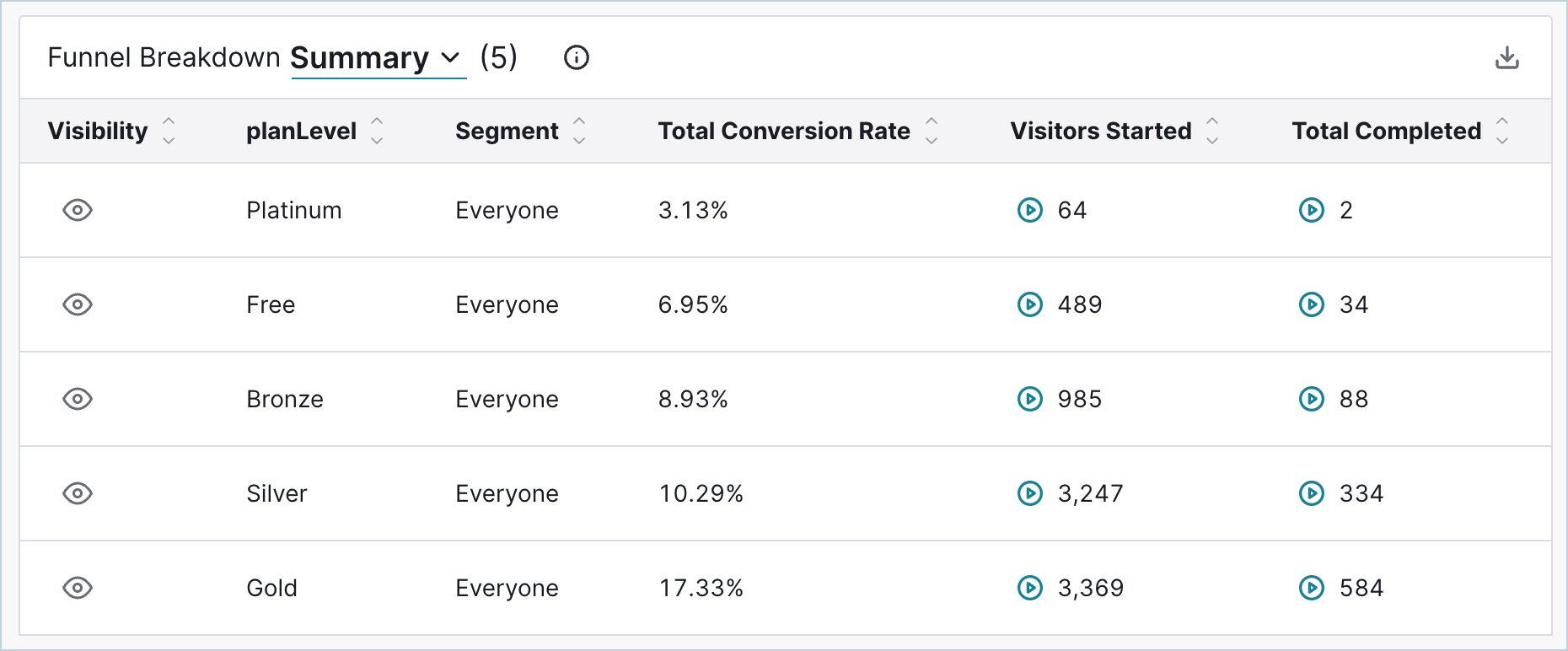The image size is (1568, 651).
Task: Toggle visibility of the Platinum row
Action: pyautogui.click(x=78, y=210)
